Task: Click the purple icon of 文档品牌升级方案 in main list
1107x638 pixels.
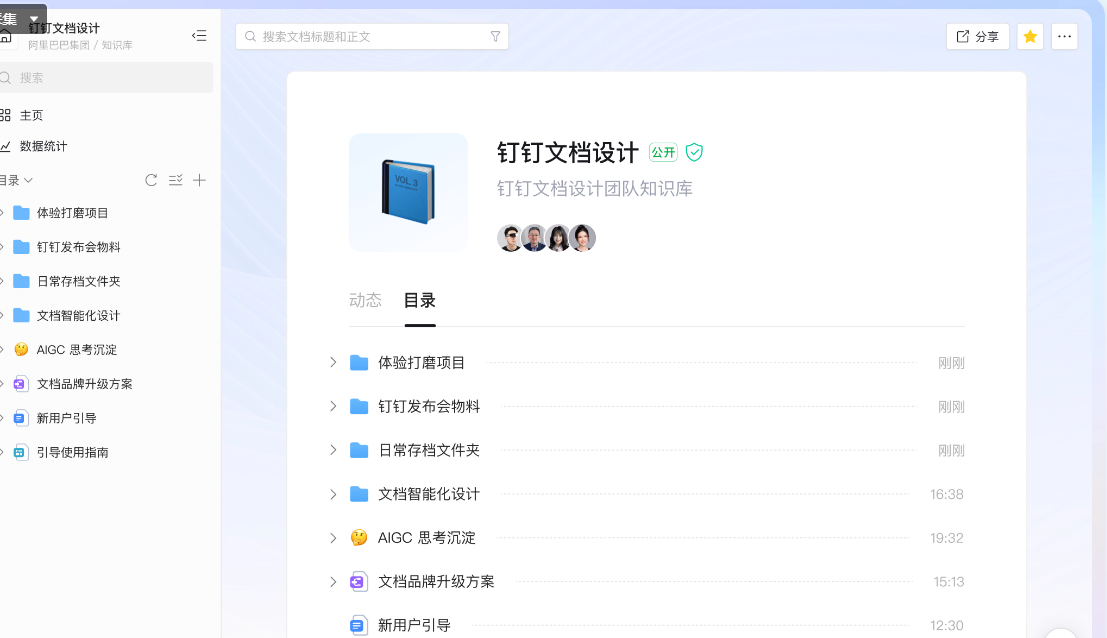Action: (359, 582)
